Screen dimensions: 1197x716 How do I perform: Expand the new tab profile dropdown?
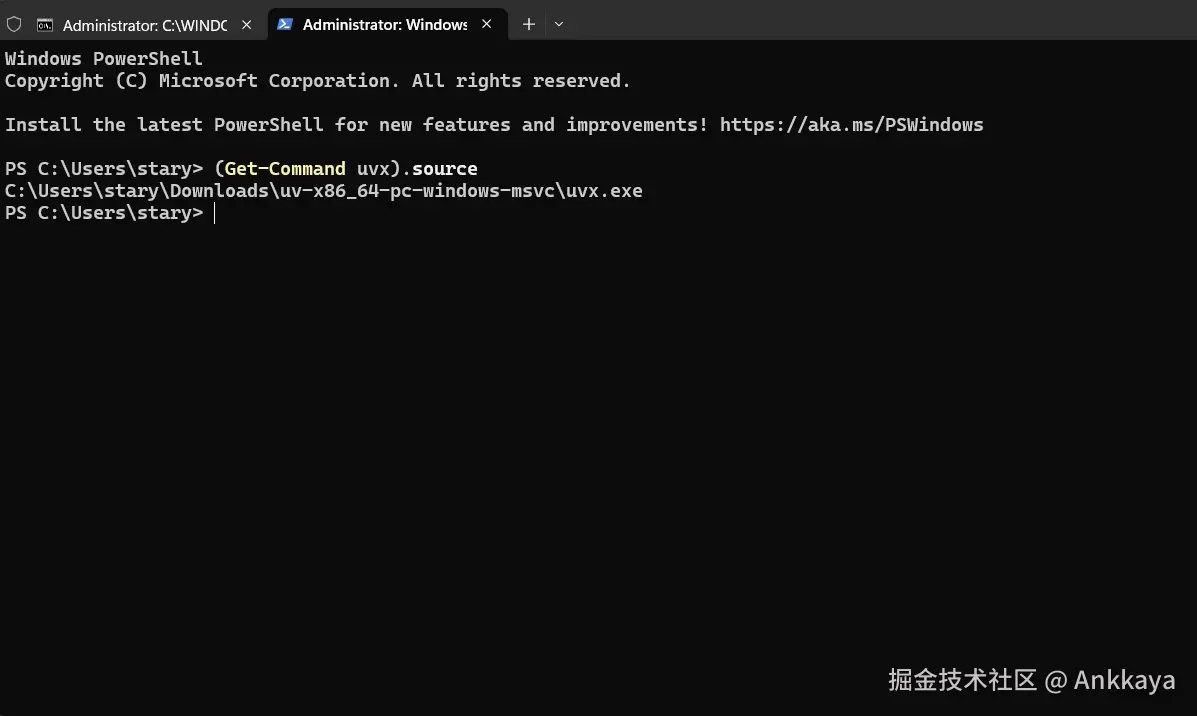tap(559, 25)
